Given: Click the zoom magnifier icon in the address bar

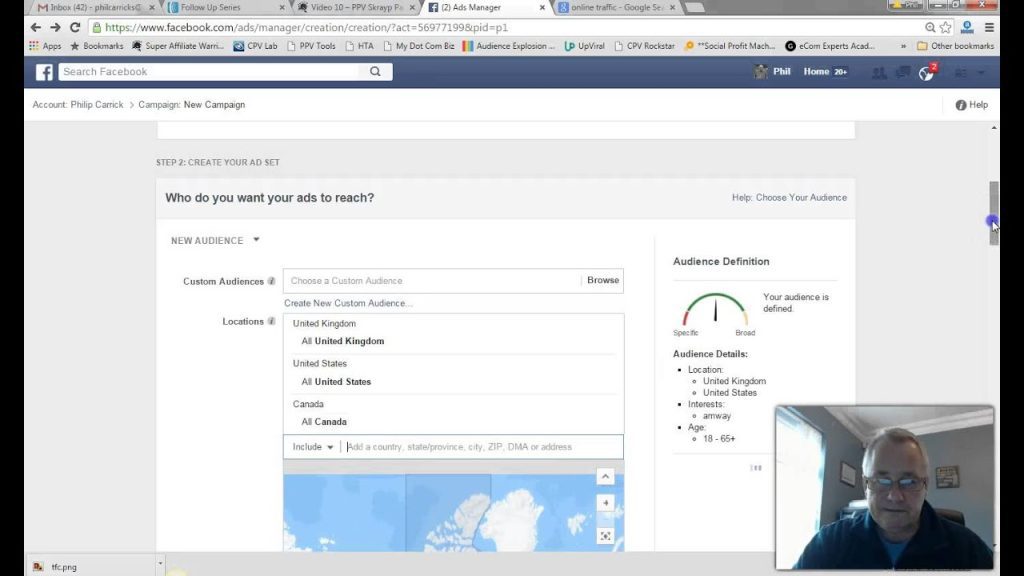Looking at the screenshot, I should (x=930, y=27).
